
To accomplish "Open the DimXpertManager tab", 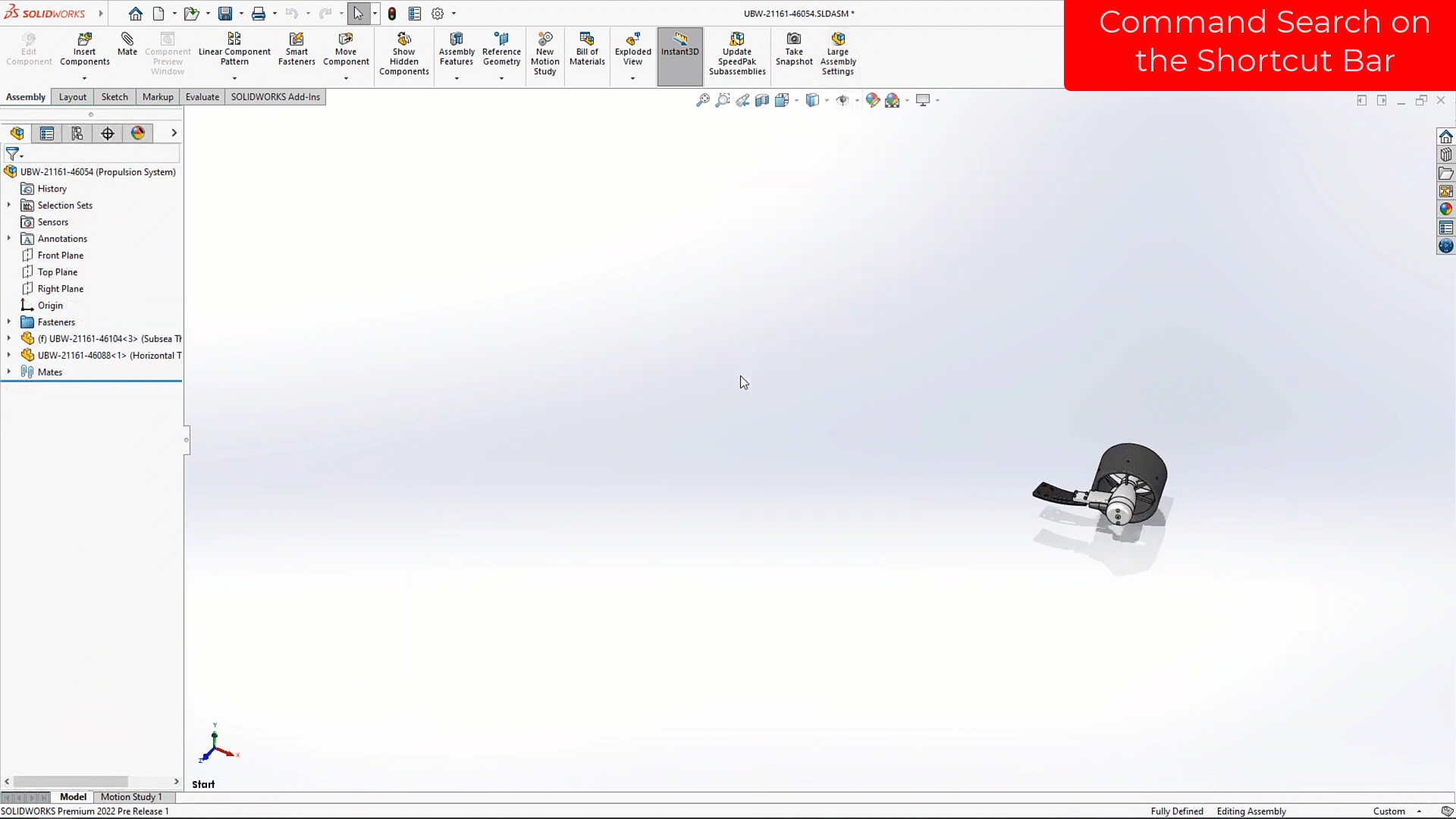I will click(108, 133).
